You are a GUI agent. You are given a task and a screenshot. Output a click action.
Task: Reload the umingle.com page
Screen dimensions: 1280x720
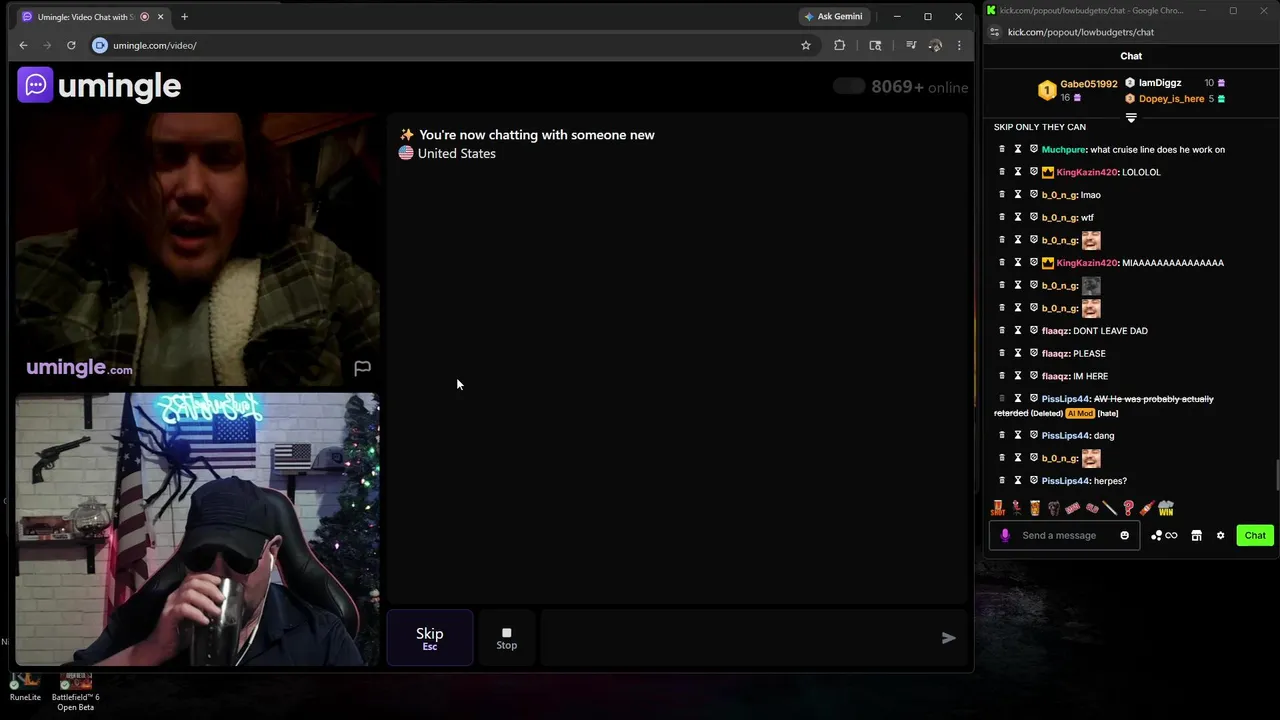point(71,45)
